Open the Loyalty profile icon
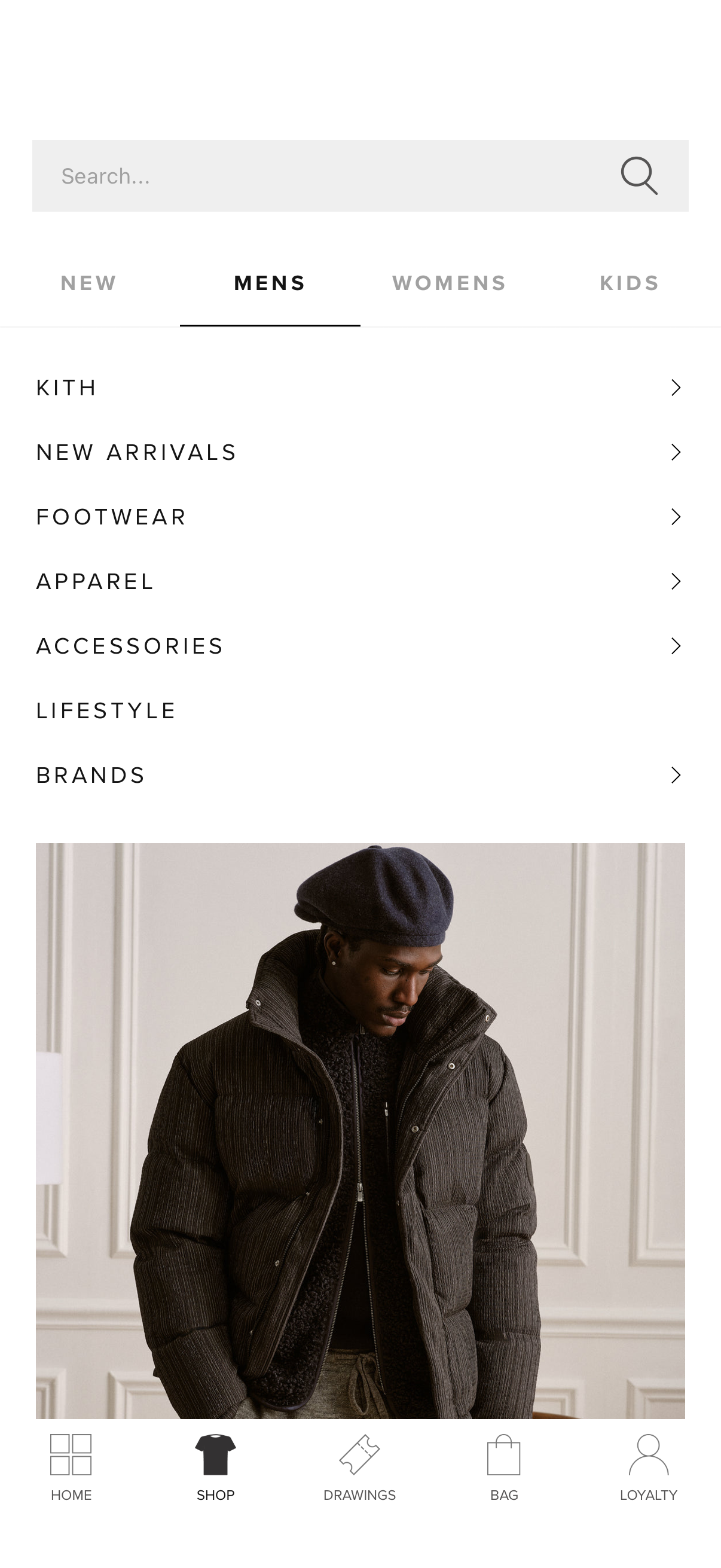The width and height of the screenshot is (721, 1568). click(x=649, y=1454)
